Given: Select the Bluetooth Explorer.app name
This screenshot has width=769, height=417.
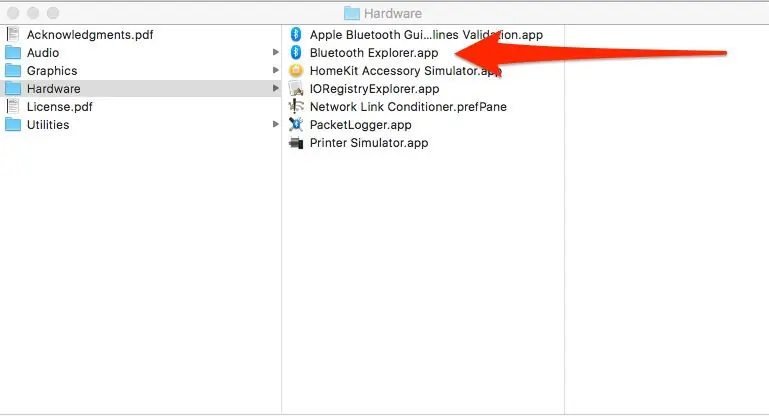Looking at the screenshot, I should click(374, 53).
